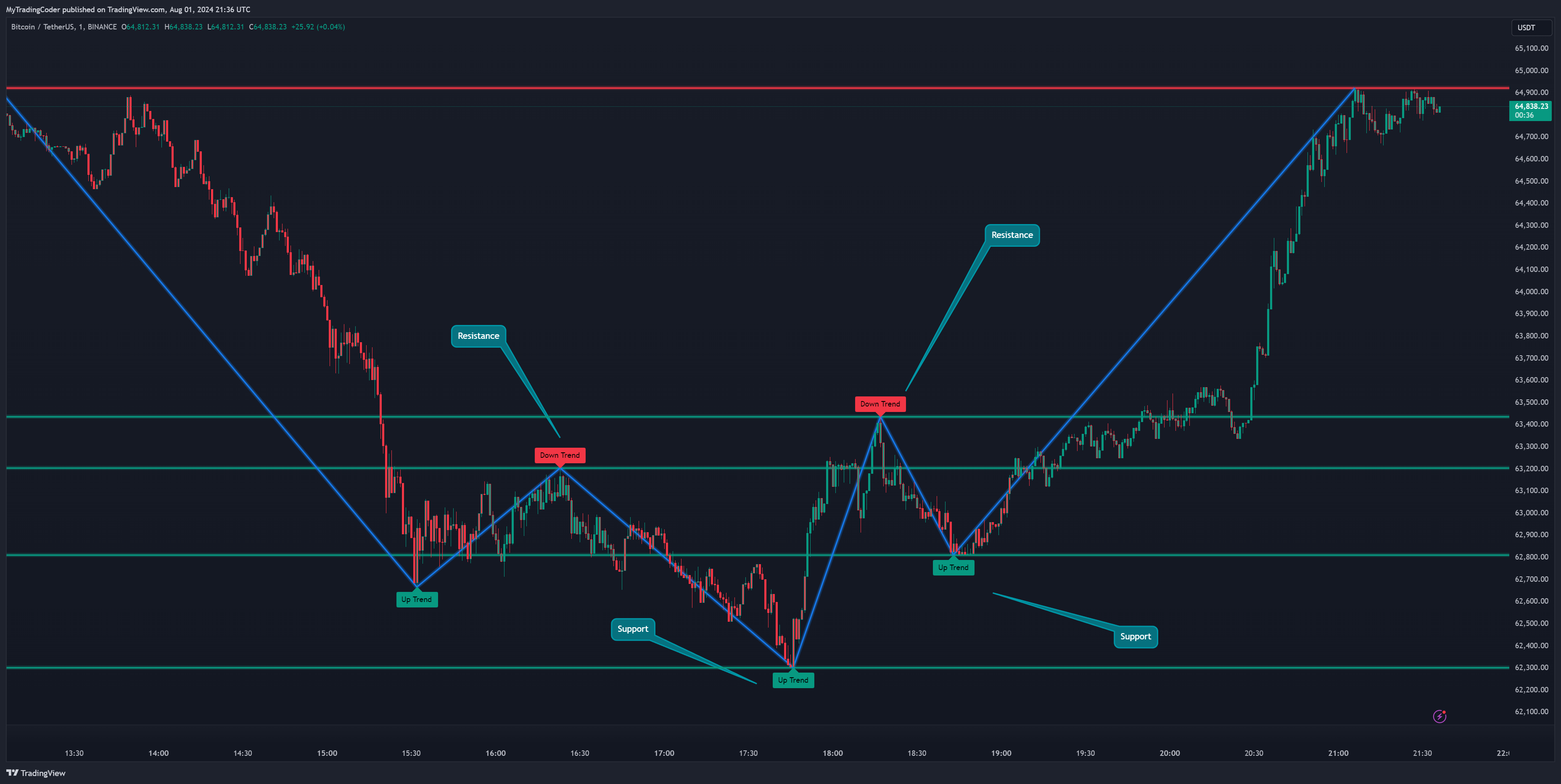Click the open price value O64,812.31
This screenshot has height=784, width=1561.
(x=140, y=26)
